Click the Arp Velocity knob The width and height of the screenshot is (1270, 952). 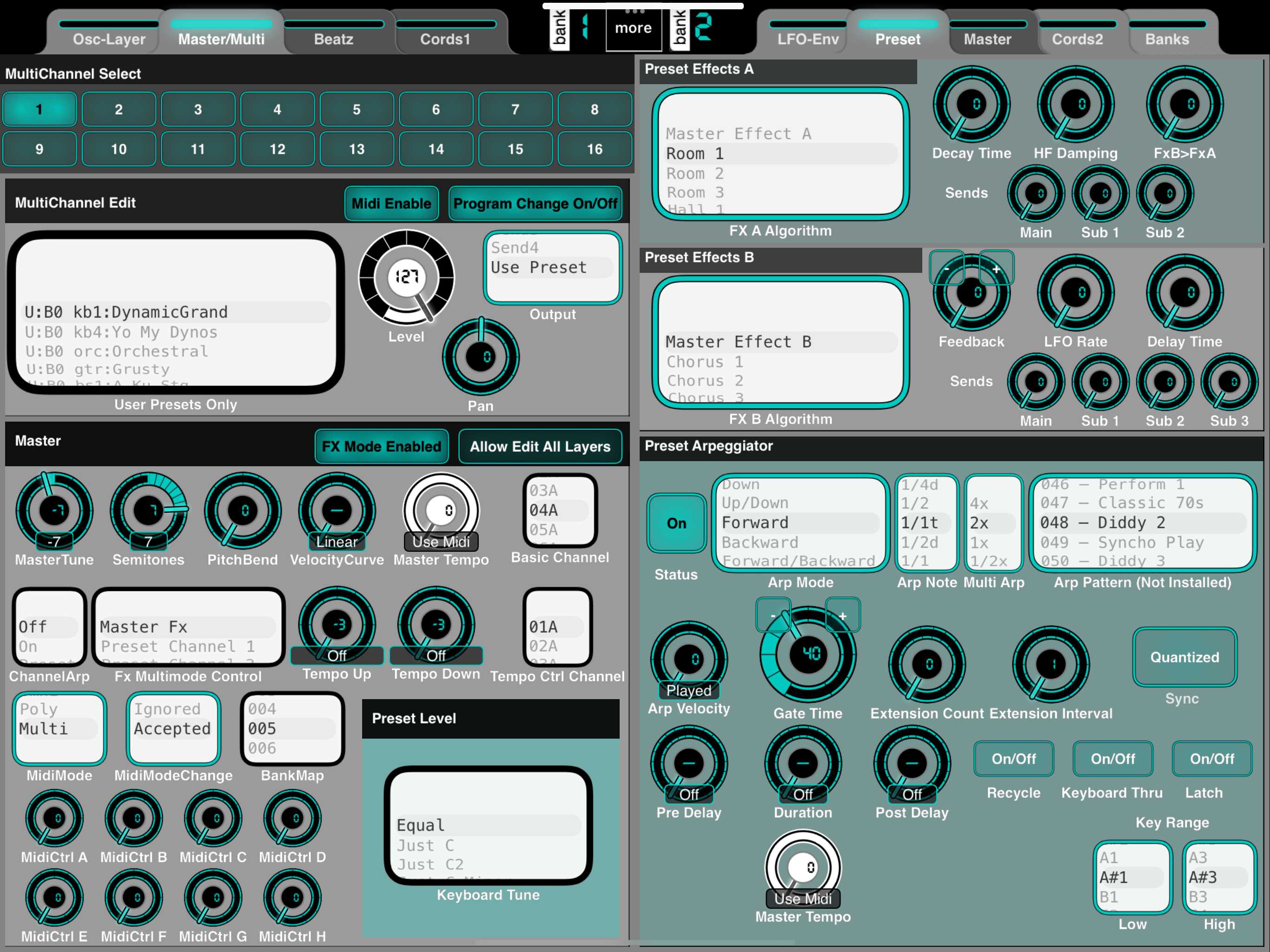tap(689, 659)
